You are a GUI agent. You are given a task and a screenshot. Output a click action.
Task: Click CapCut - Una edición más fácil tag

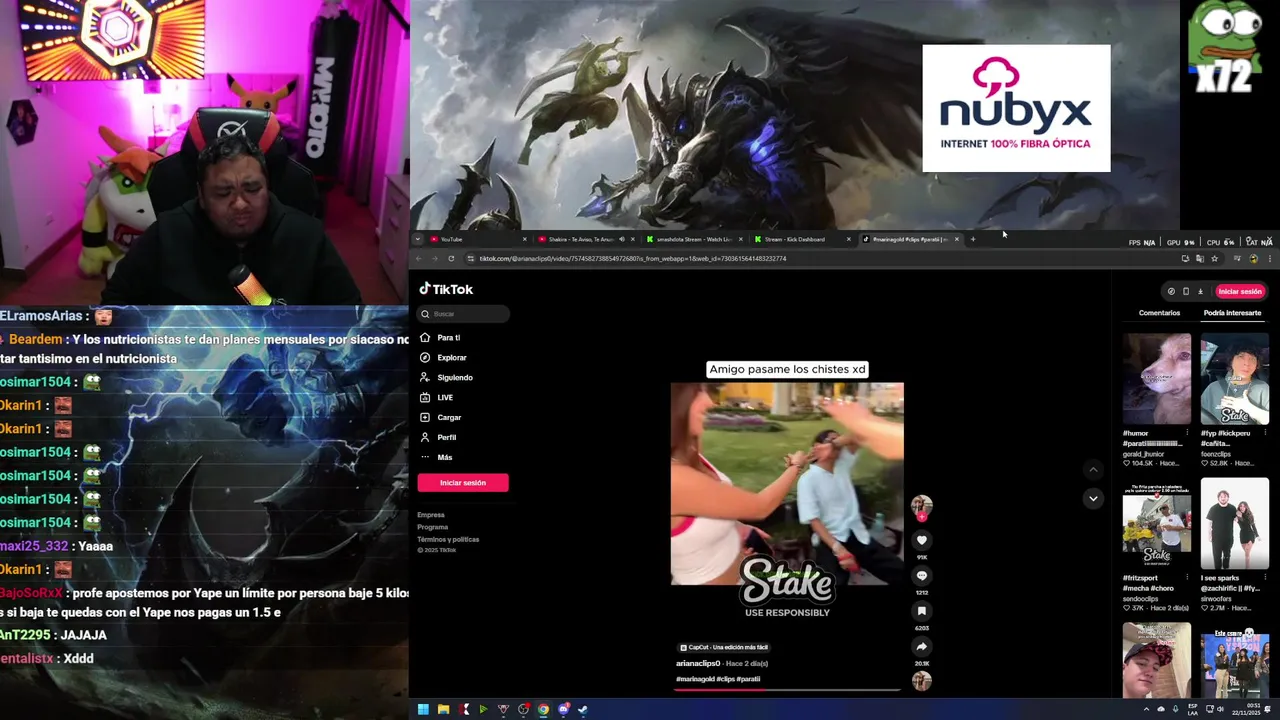point(724,647)
